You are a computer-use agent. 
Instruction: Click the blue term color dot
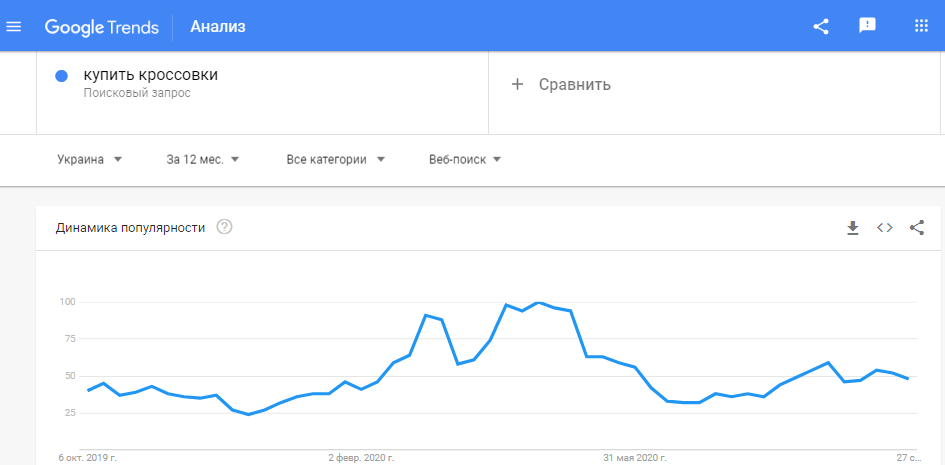(x=61, y=76)
